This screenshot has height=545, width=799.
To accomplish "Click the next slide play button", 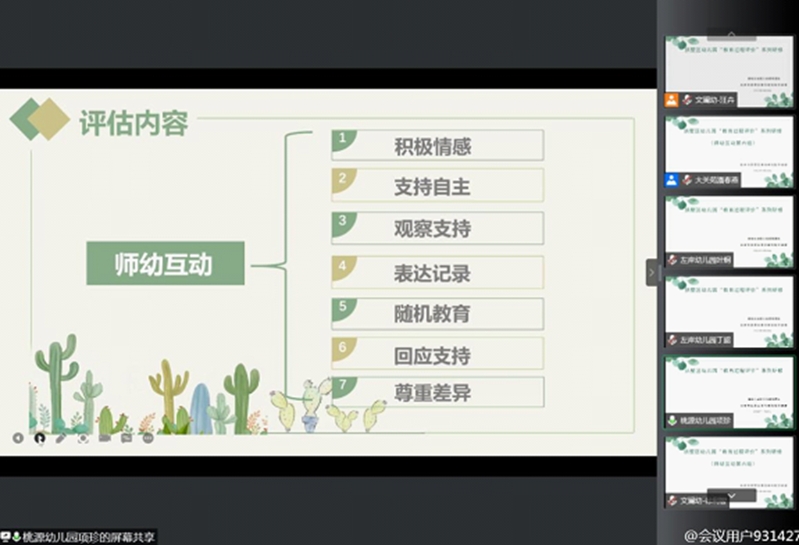I will coord(39,437).
